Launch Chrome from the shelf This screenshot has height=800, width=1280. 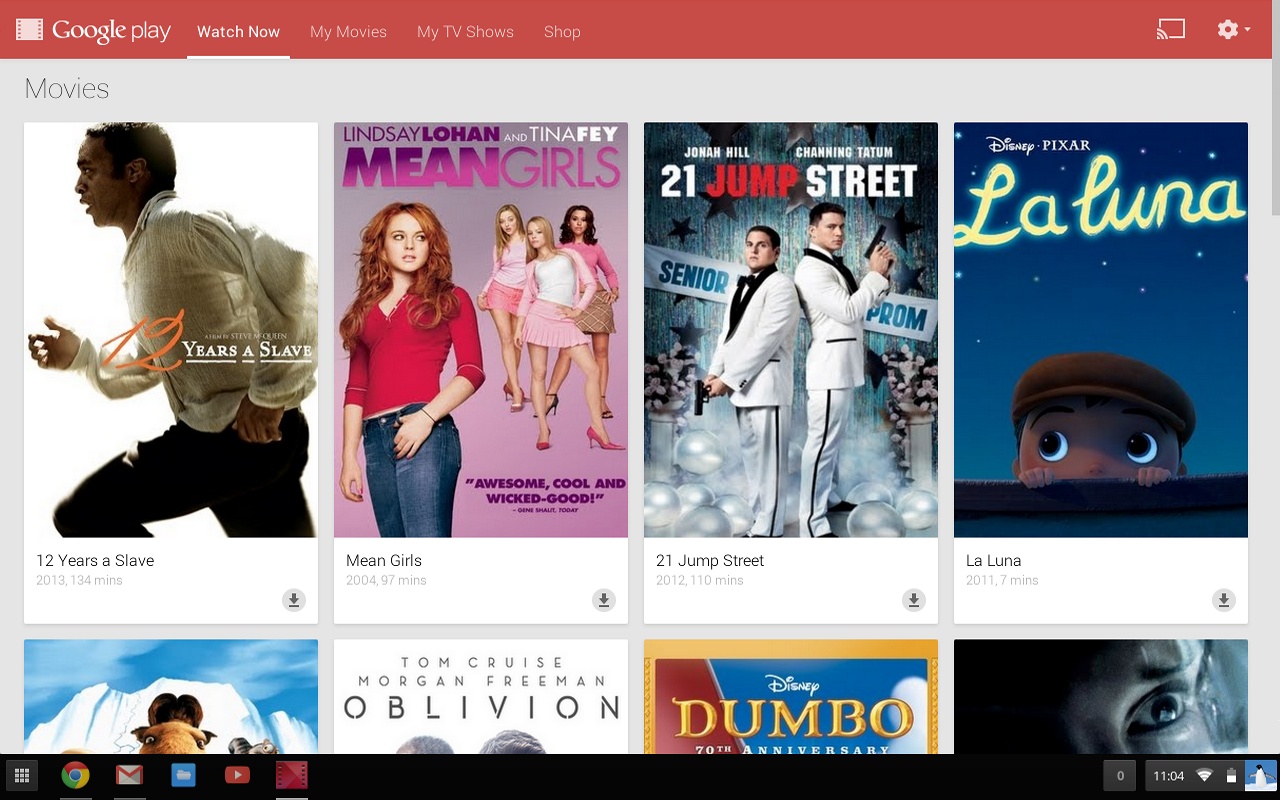[75, 776]
